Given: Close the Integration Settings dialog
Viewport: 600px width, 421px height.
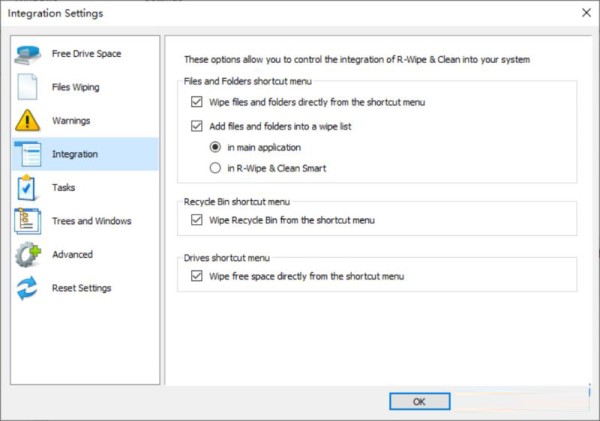Looking at the screenshot, I should point(586,13).
